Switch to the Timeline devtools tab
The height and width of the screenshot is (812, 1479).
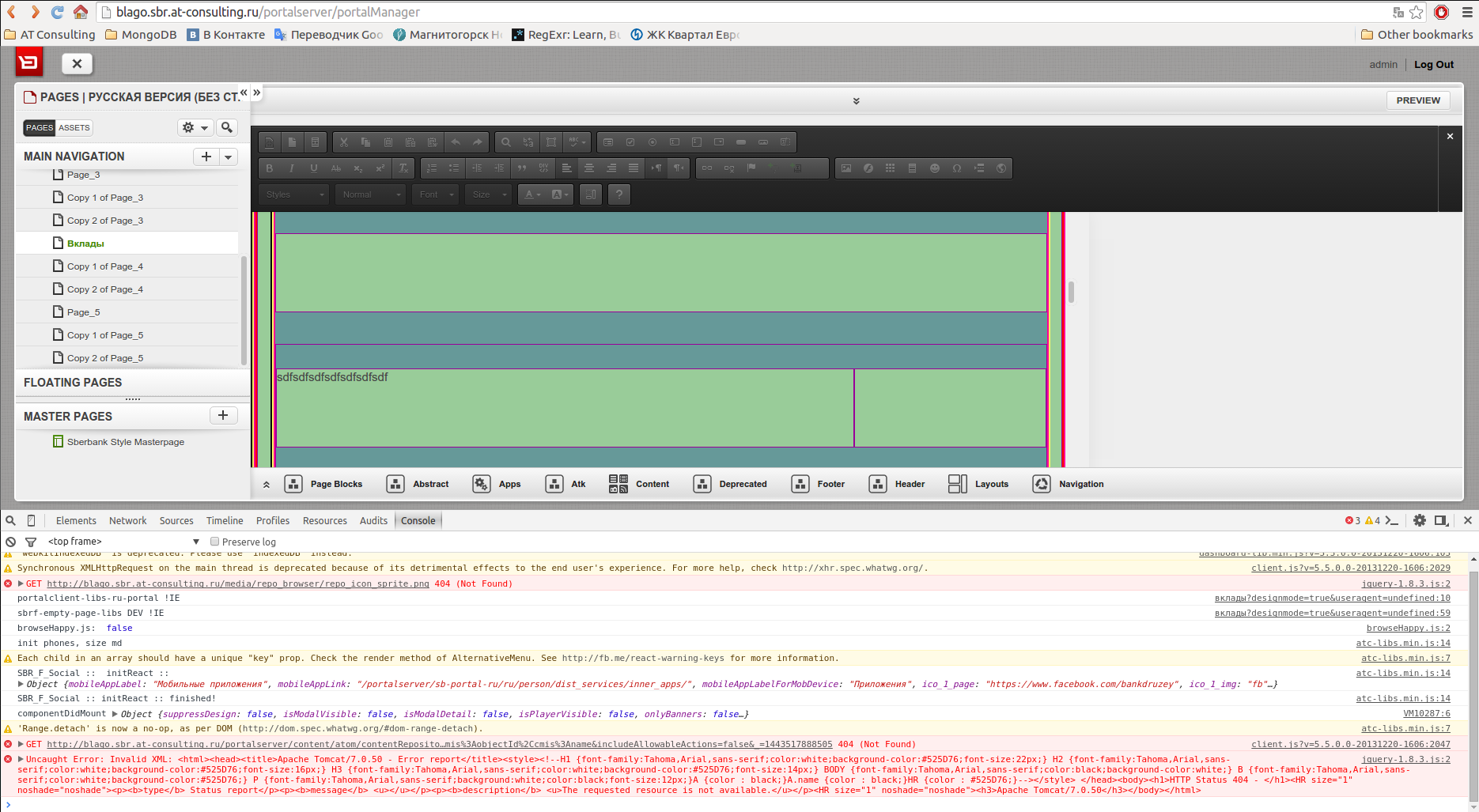(x=225, y=520)
